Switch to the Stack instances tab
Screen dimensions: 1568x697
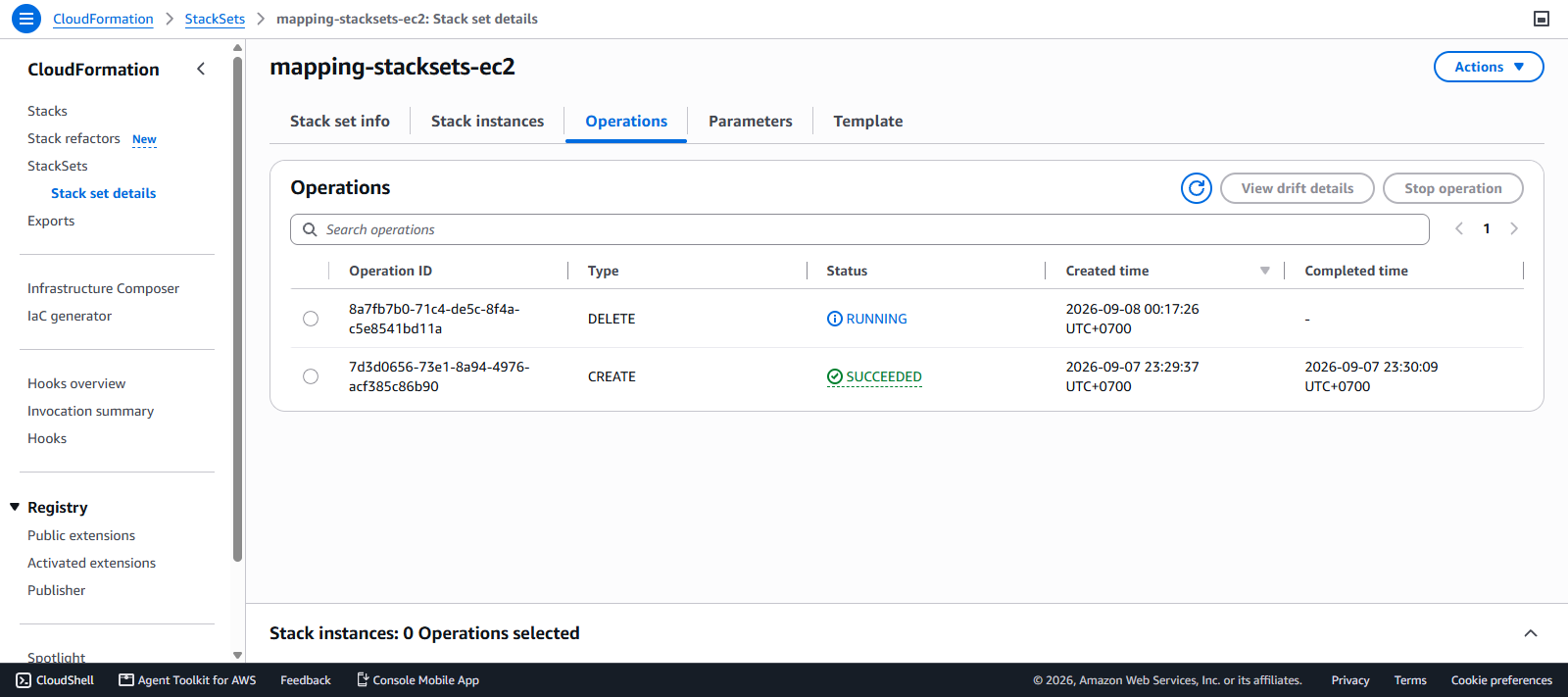(x=487, y=122)
